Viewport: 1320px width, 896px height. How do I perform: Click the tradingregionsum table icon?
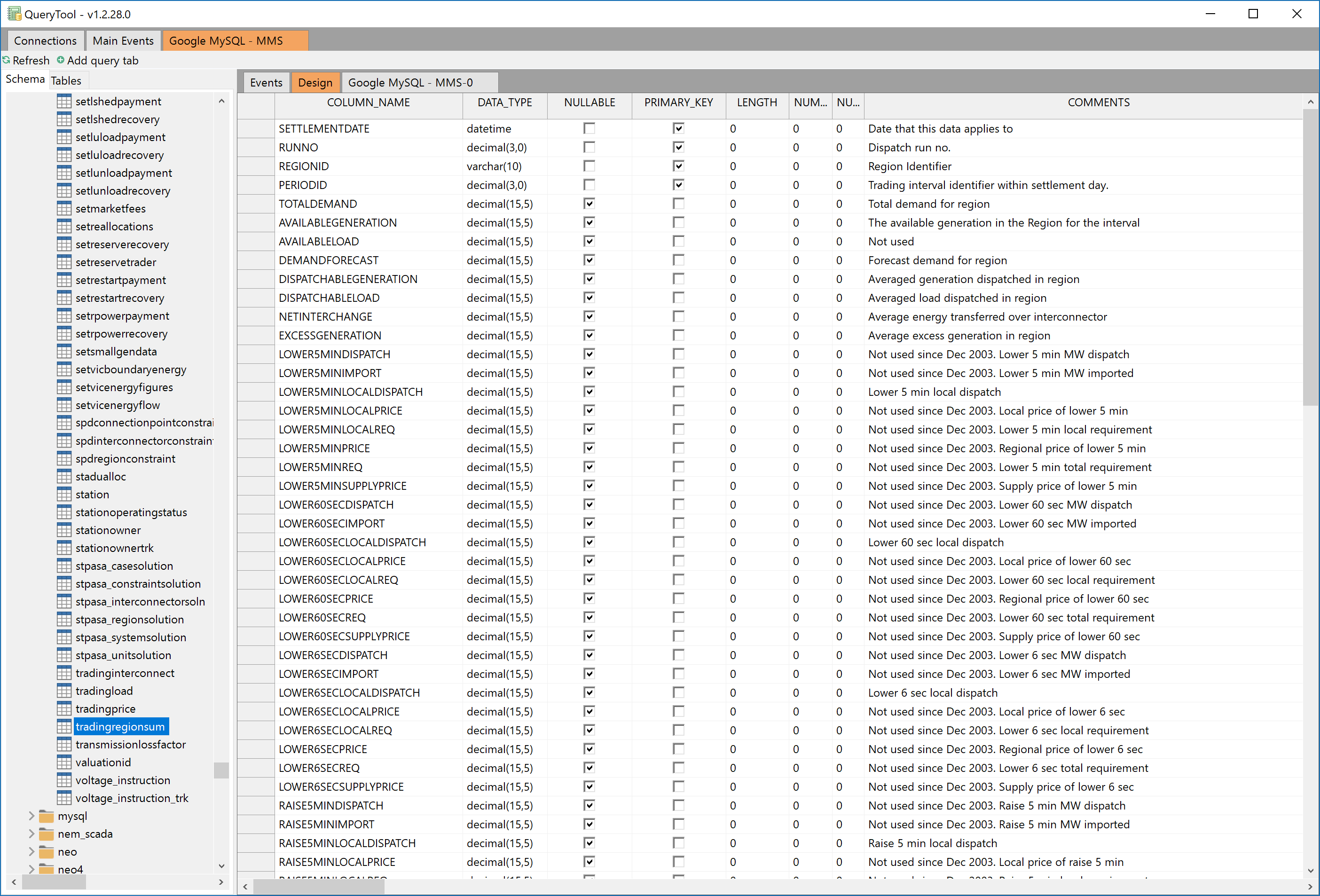point(64,727)
